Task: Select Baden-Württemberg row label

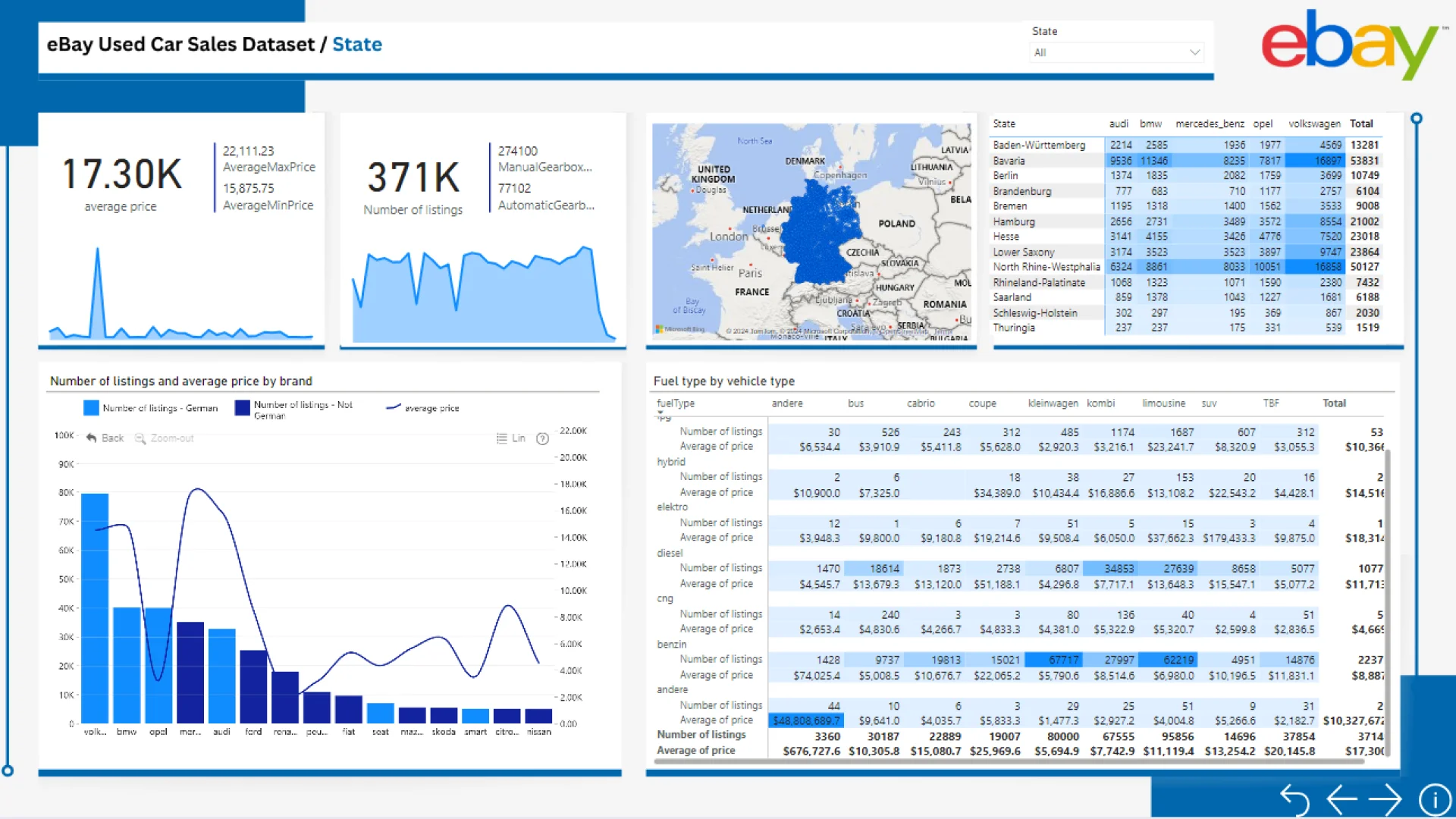Action: [x=1039, y=145]
